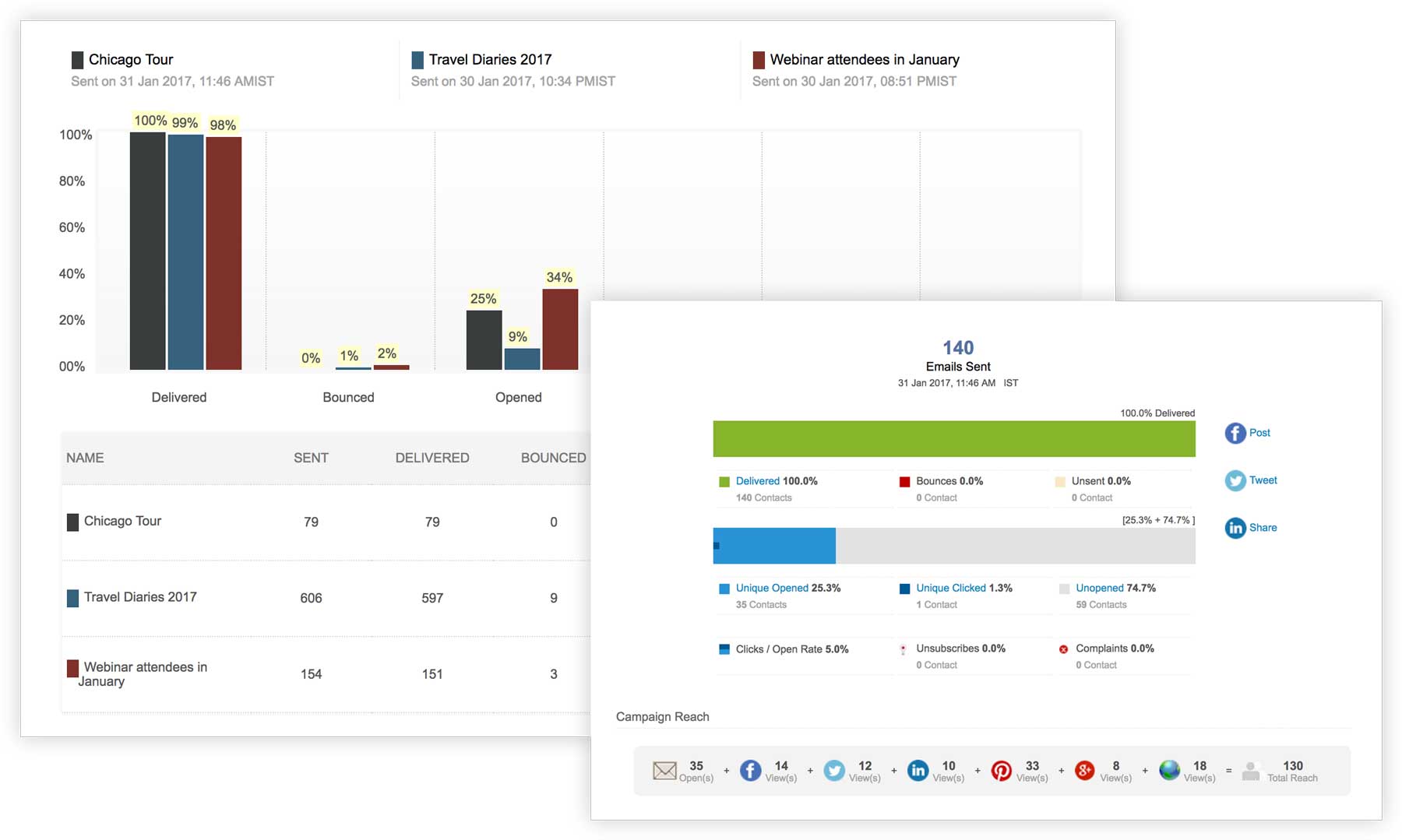Click the globe web views icon
This screenshot has height=840, width=1402.
[x=1169, y=770]
